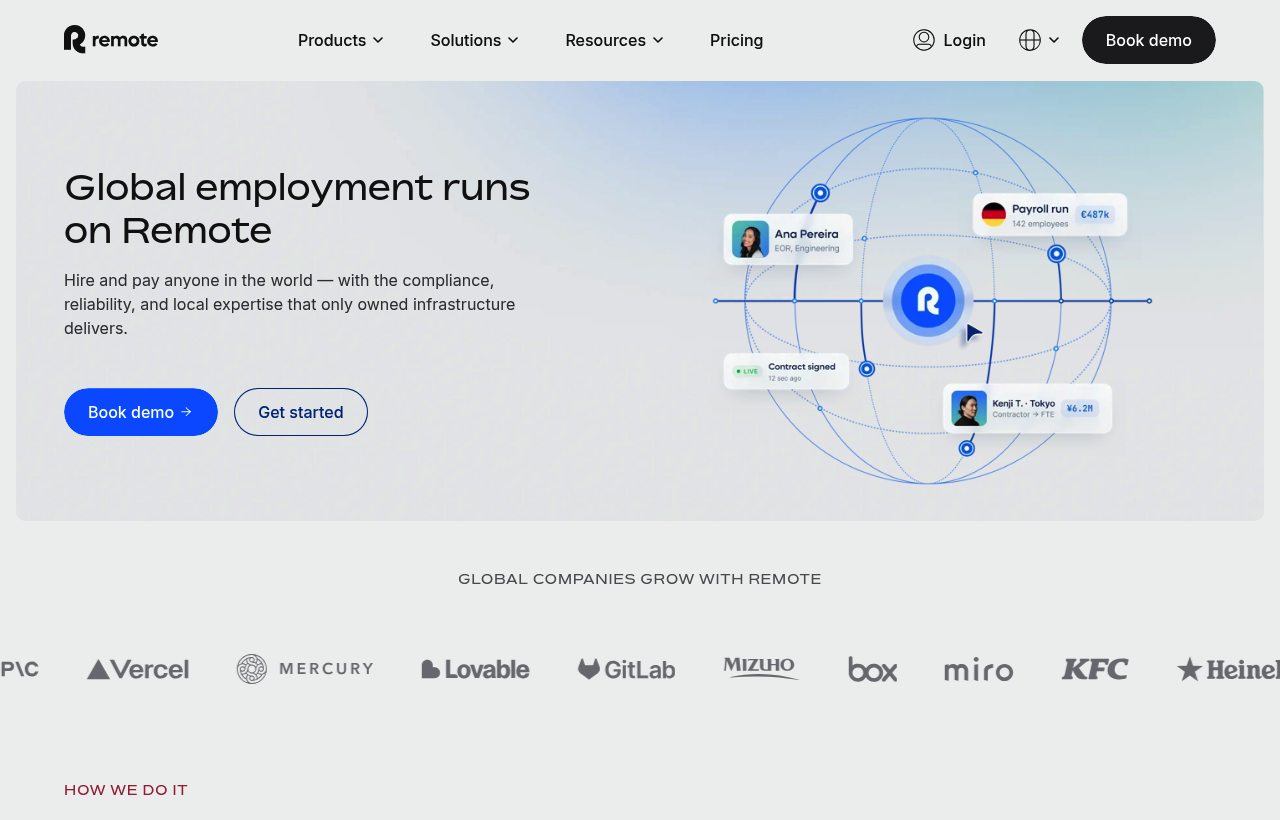Click the Ana Pereira profile card

tap(788, 239)
